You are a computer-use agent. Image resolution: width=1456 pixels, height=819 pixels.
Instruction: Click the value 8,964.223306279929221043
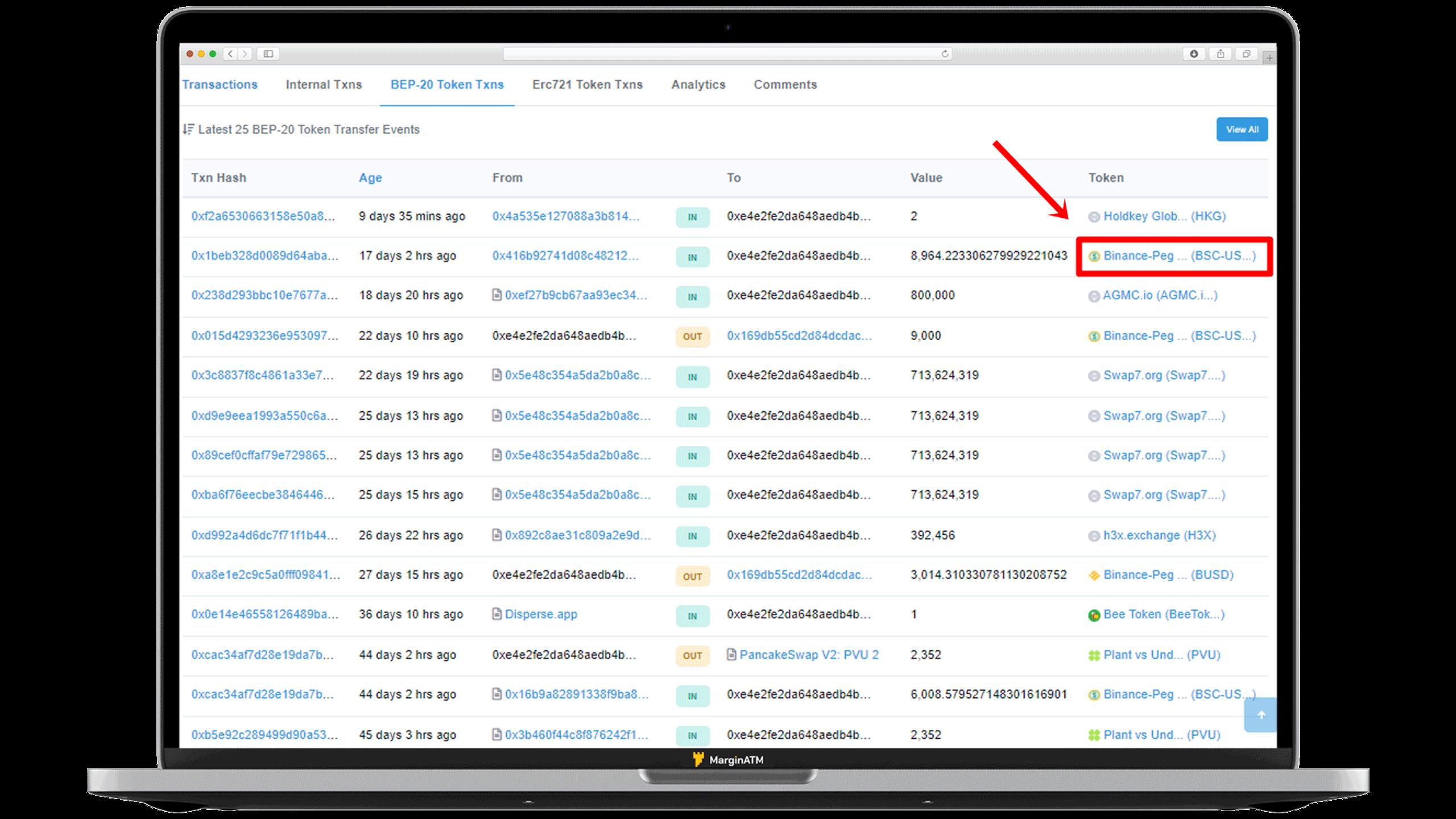pos(988,256)
